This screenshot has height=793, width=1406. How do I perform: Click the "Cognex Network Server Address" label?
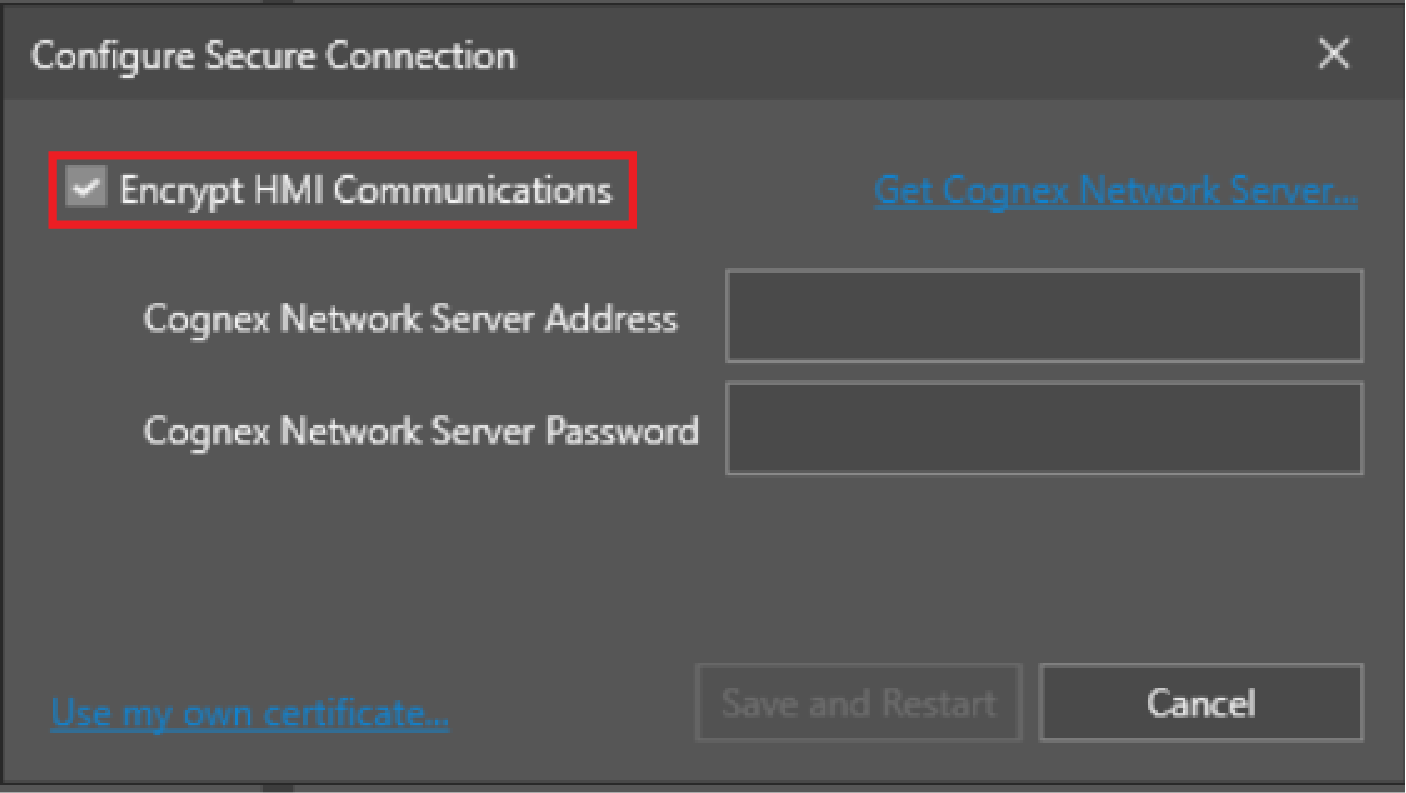tap(411, 319)
